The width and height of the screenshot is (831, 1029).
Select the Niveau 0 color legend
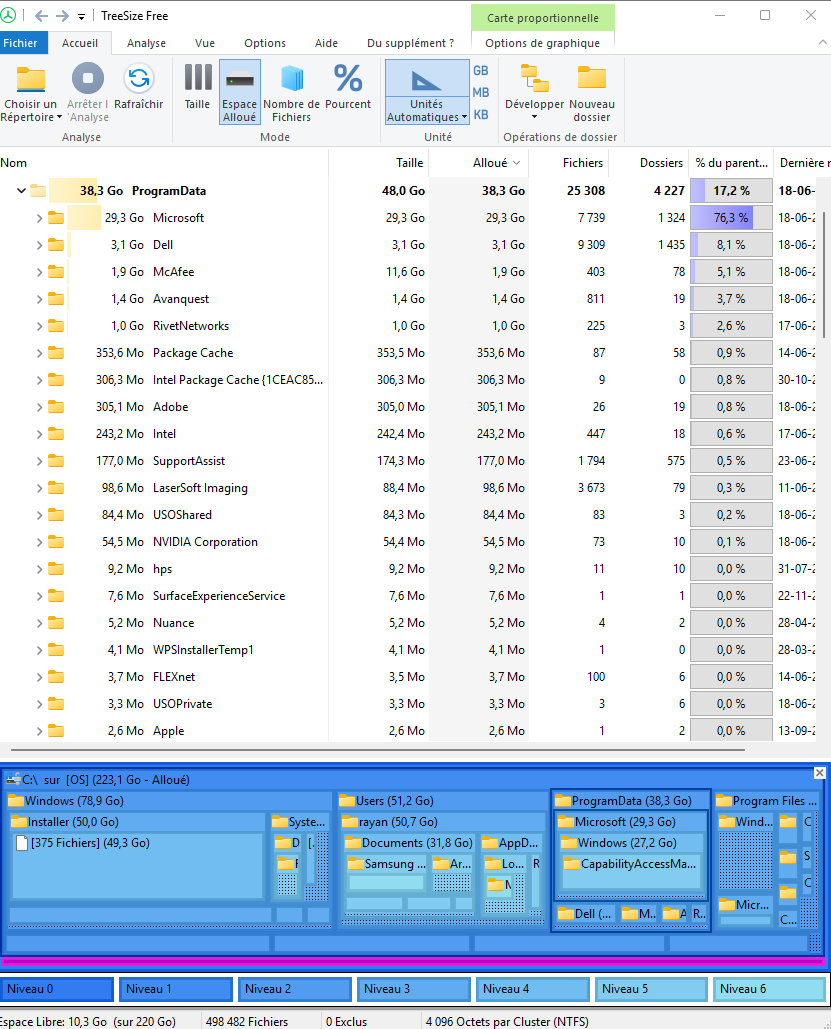tap(57, 989)
